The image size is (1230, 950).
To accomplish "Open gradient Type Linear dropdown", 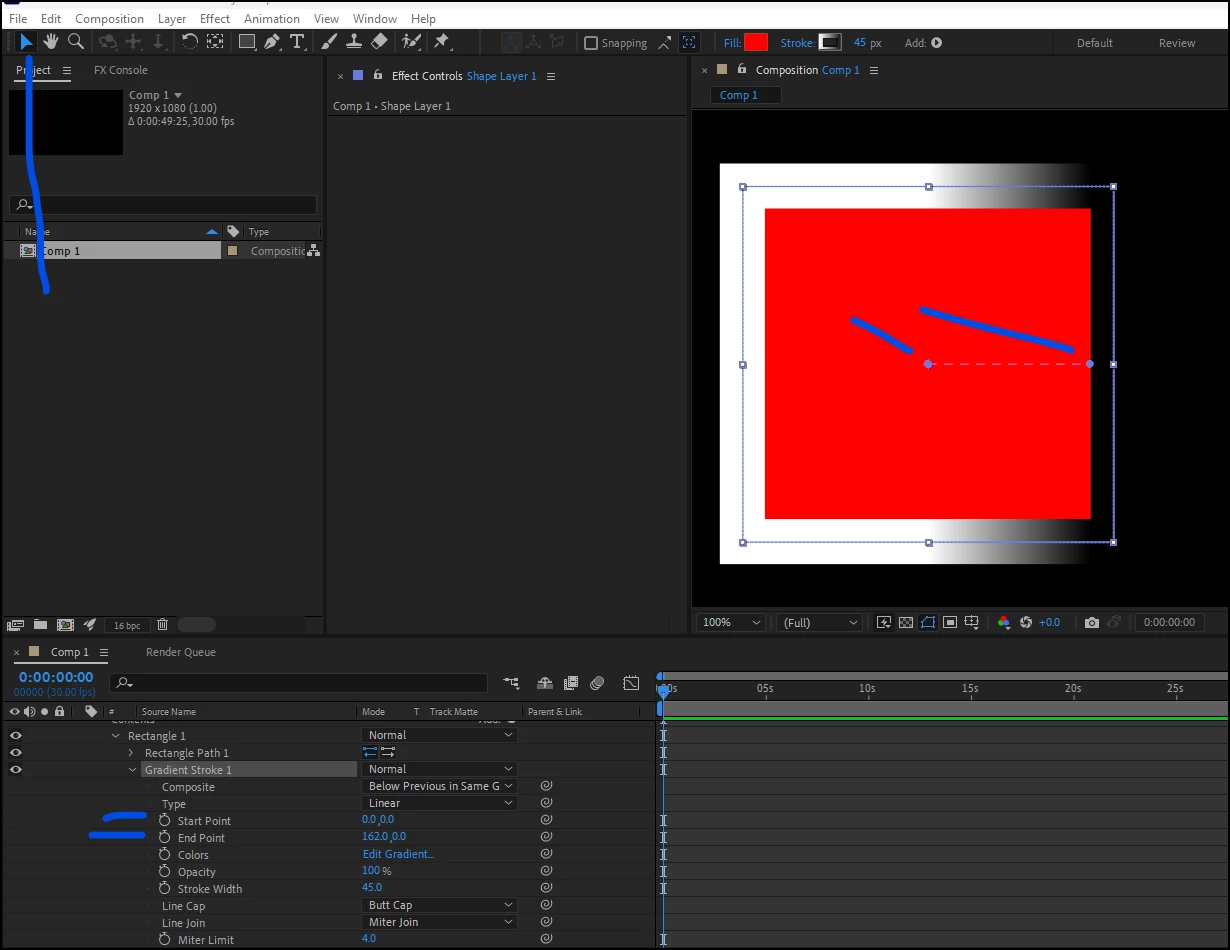I will point(439,803).
